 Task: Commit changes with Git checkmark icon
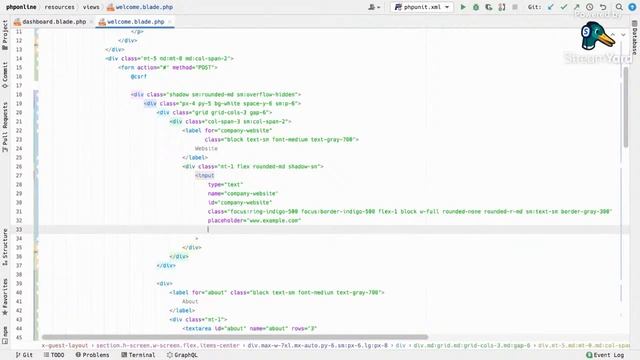pyautogui.click(x=564, y=7)
